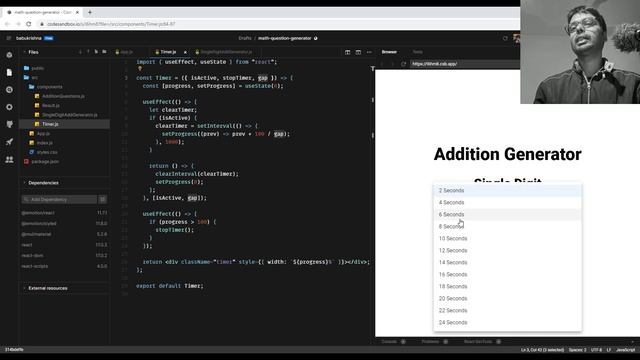Collapse the Files section
Screen dimensions: 640x360
[x=33, y=52]
